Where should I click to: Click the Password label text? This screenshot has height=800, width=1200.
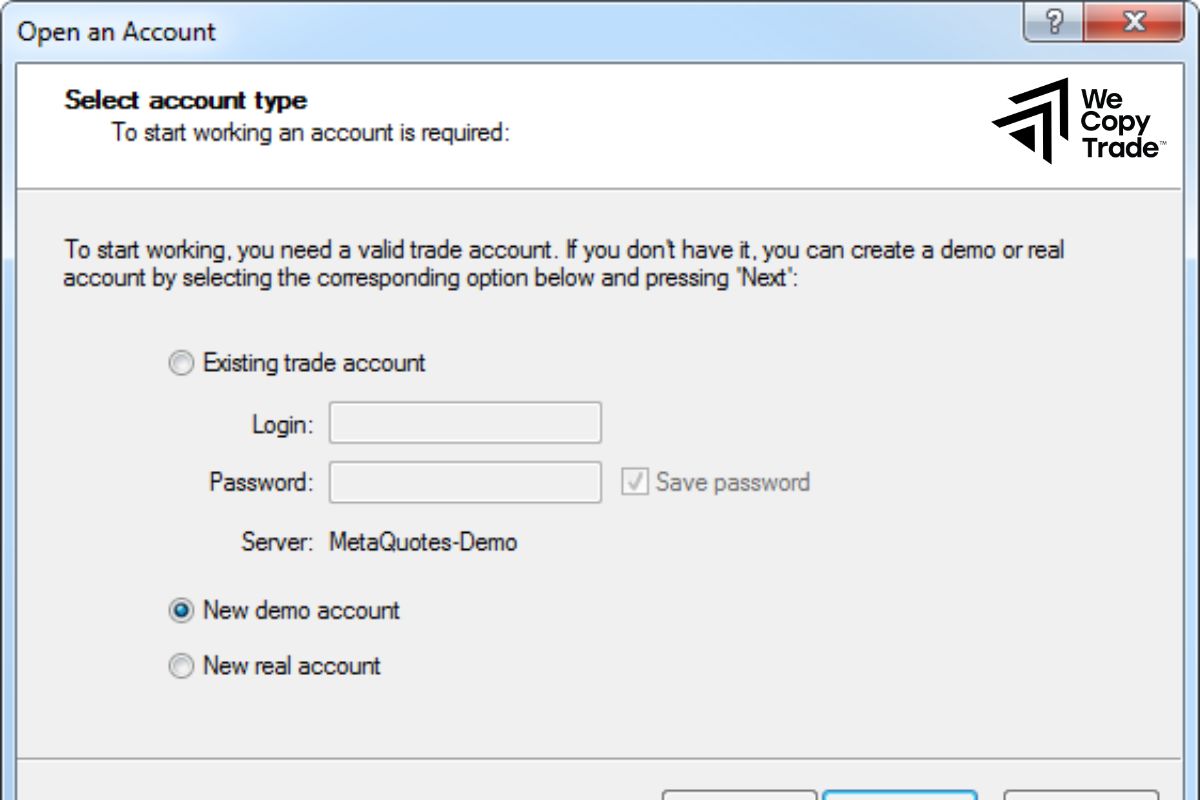[x=262, y=482]
